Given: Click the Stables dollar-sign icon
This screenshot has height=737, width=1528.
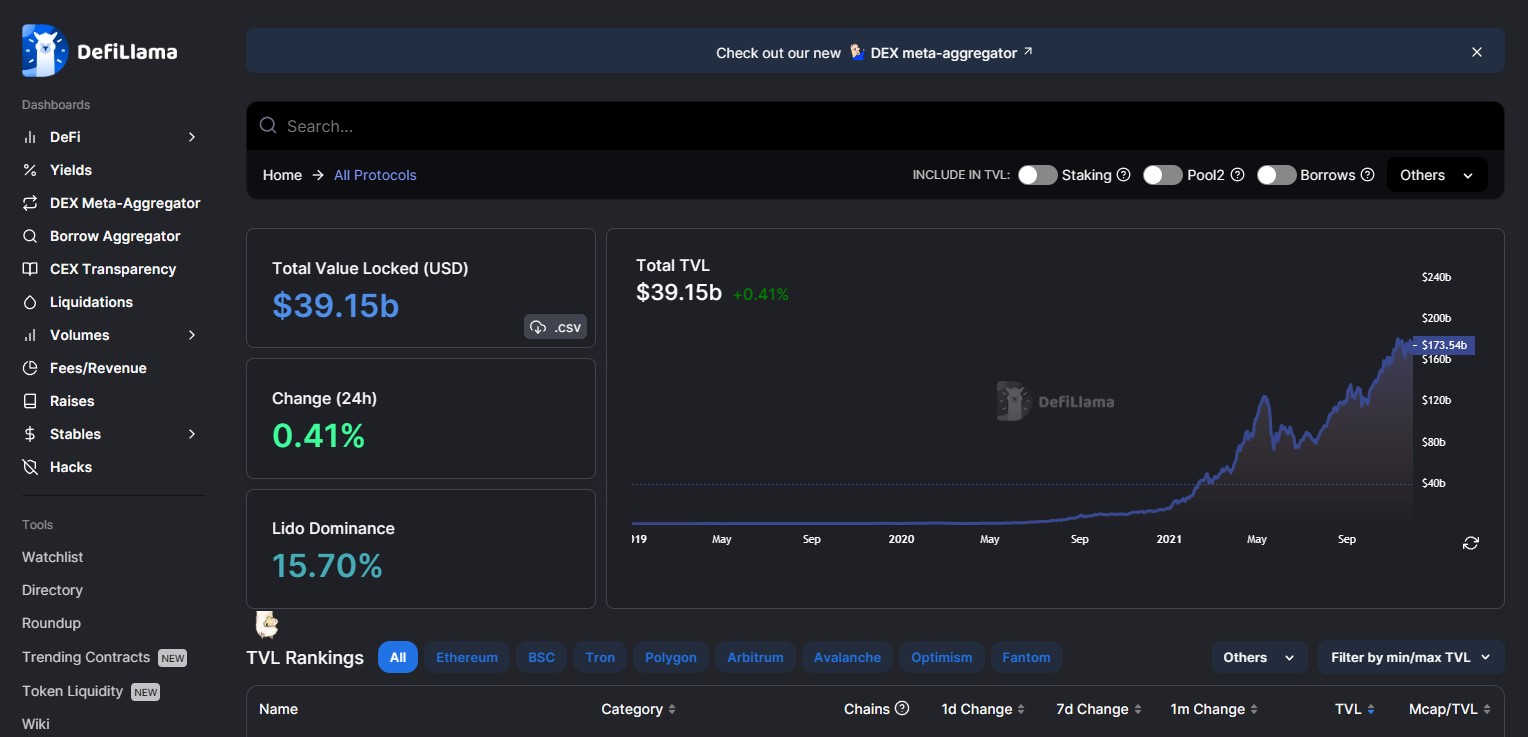Looking at the screenshot, I should (x=30, y=434).
